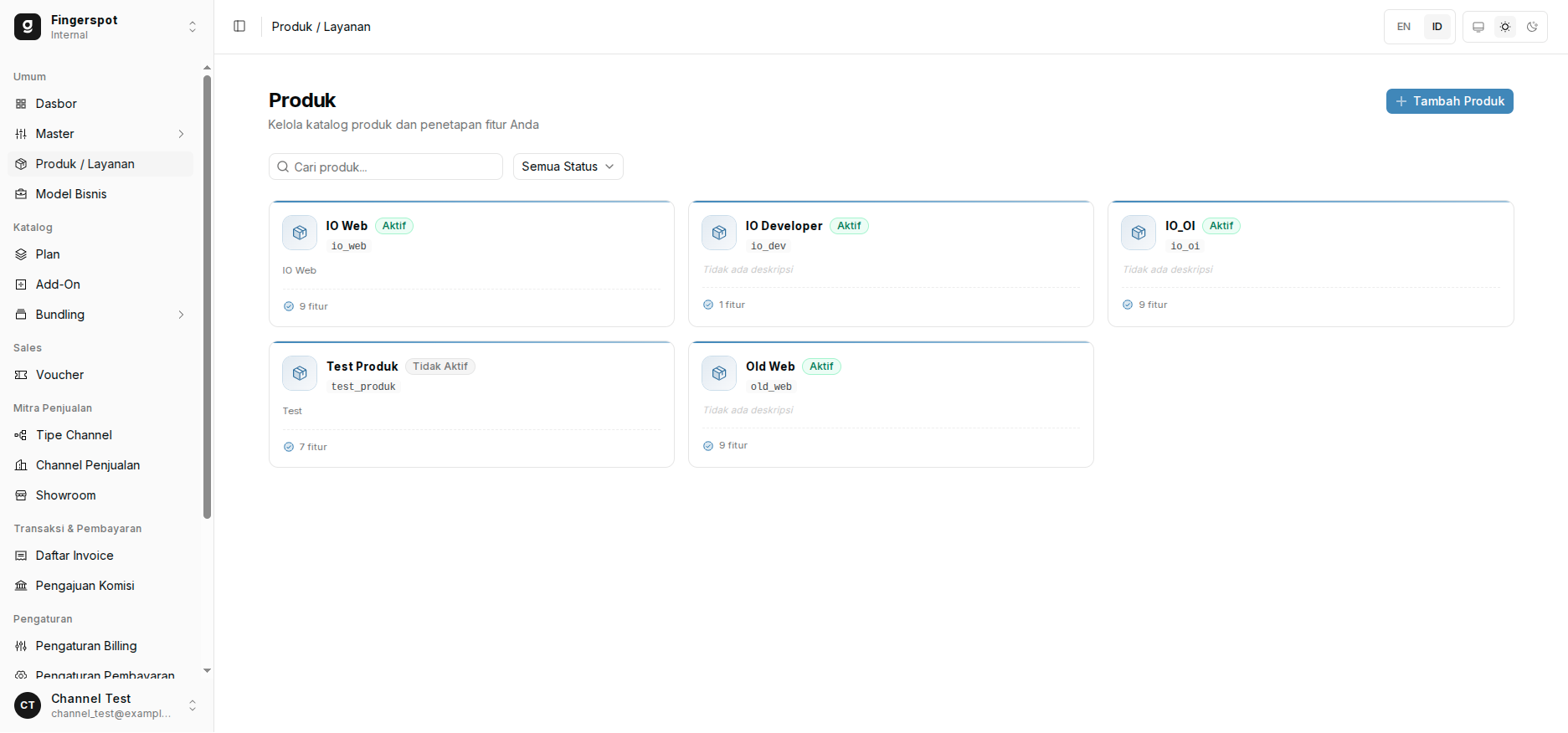Open the Fingerspot workspace switcher
This screenshot has height=733, width=1568.
coord(107,27)
